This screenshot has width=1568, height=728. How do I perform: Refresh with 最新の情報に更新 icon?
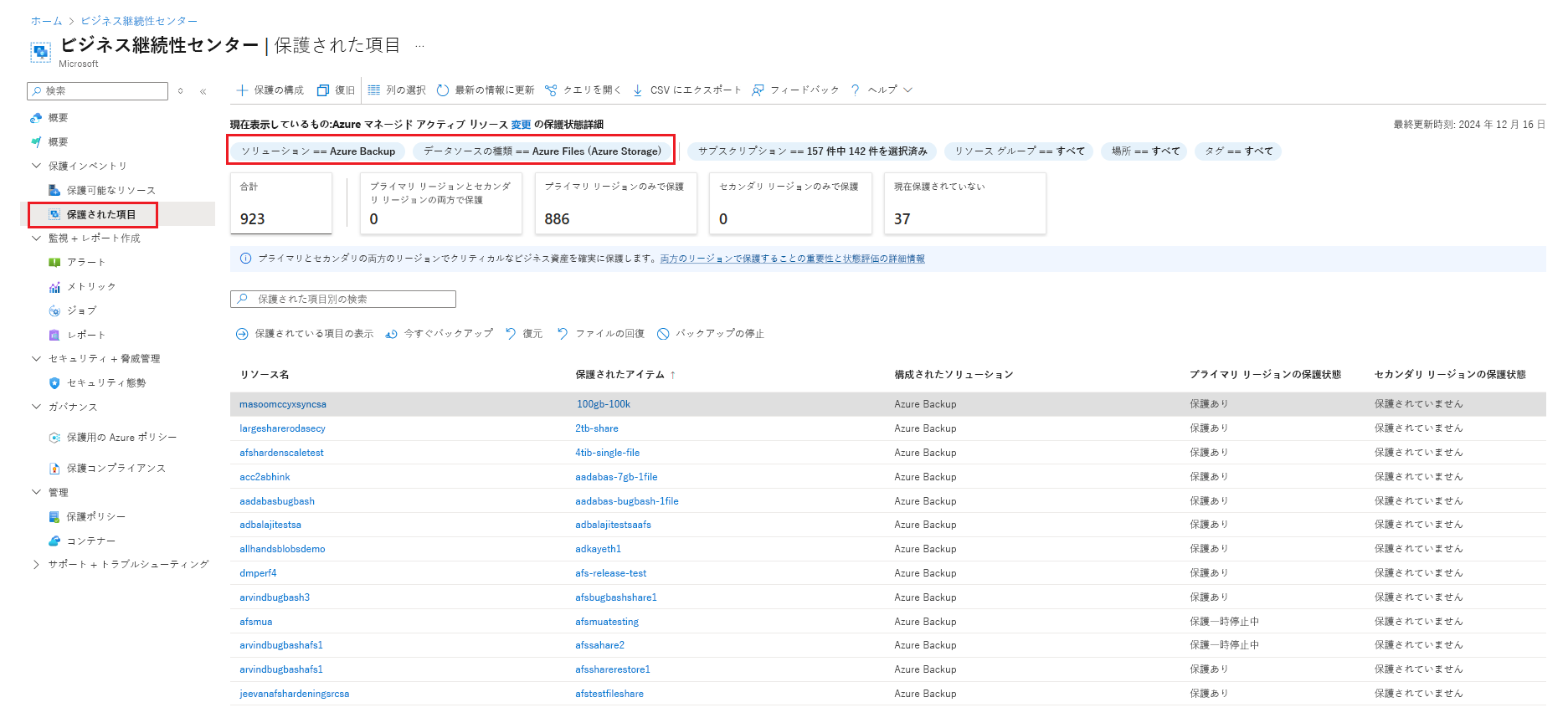point(443,90)
